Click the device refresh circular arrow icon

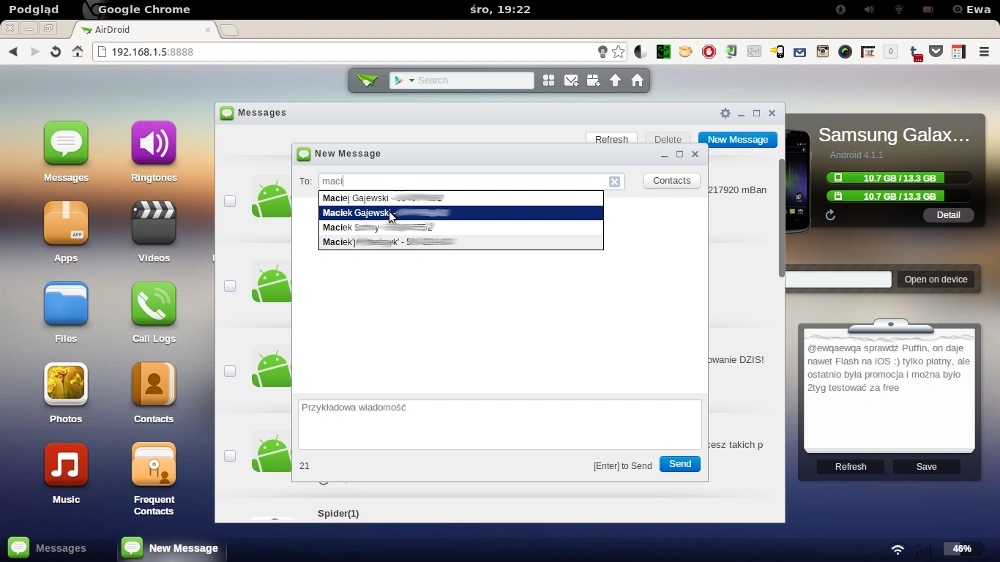pos(830,215)
